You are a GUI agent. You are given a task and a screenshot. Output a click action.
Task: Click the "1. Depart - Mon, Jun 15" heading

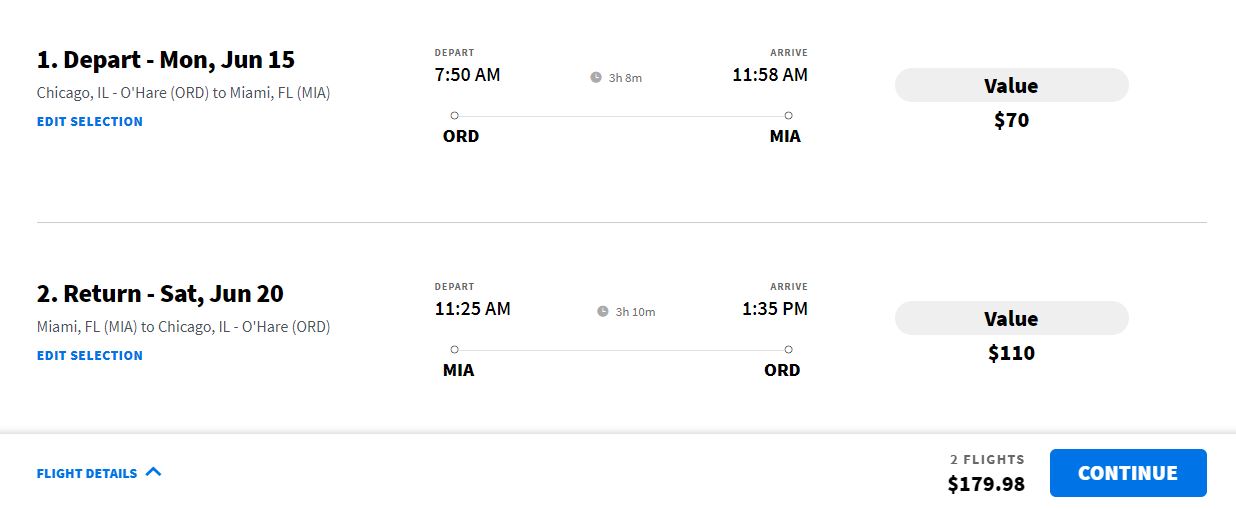166,59
